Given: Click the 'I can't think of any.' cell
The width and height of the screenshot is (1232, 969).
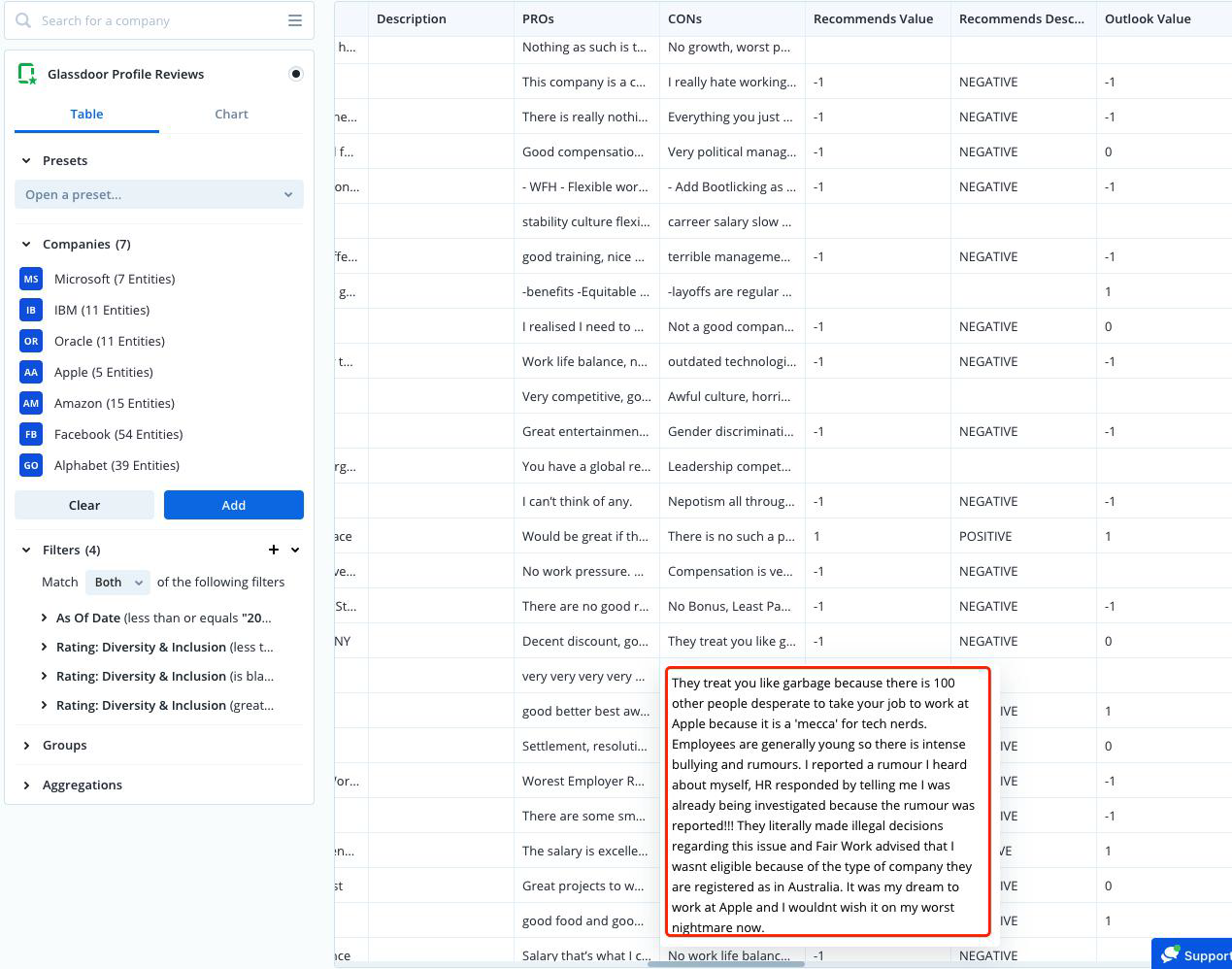Looking at the screenshot, I should coord(586,501).
